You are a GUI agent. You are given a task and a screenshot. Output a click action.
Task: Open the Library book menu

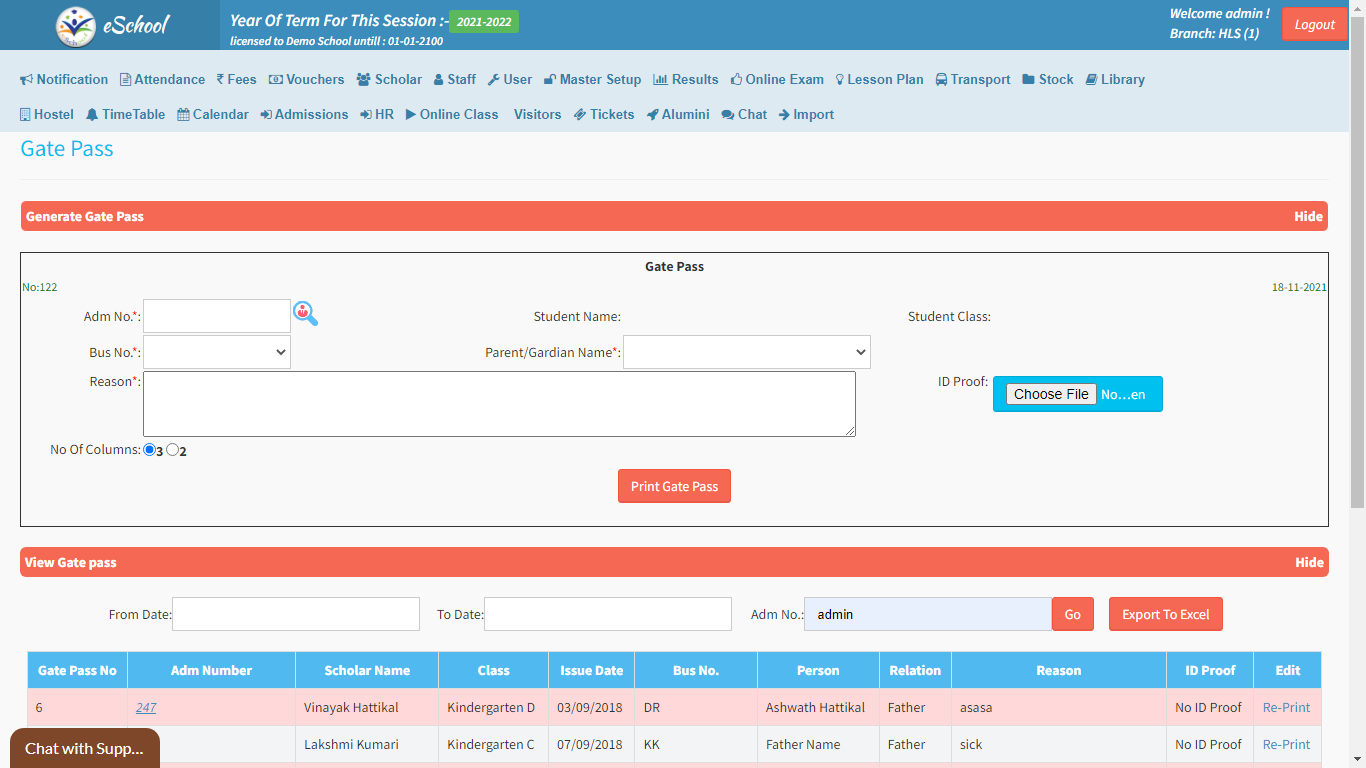point(1114,79)
